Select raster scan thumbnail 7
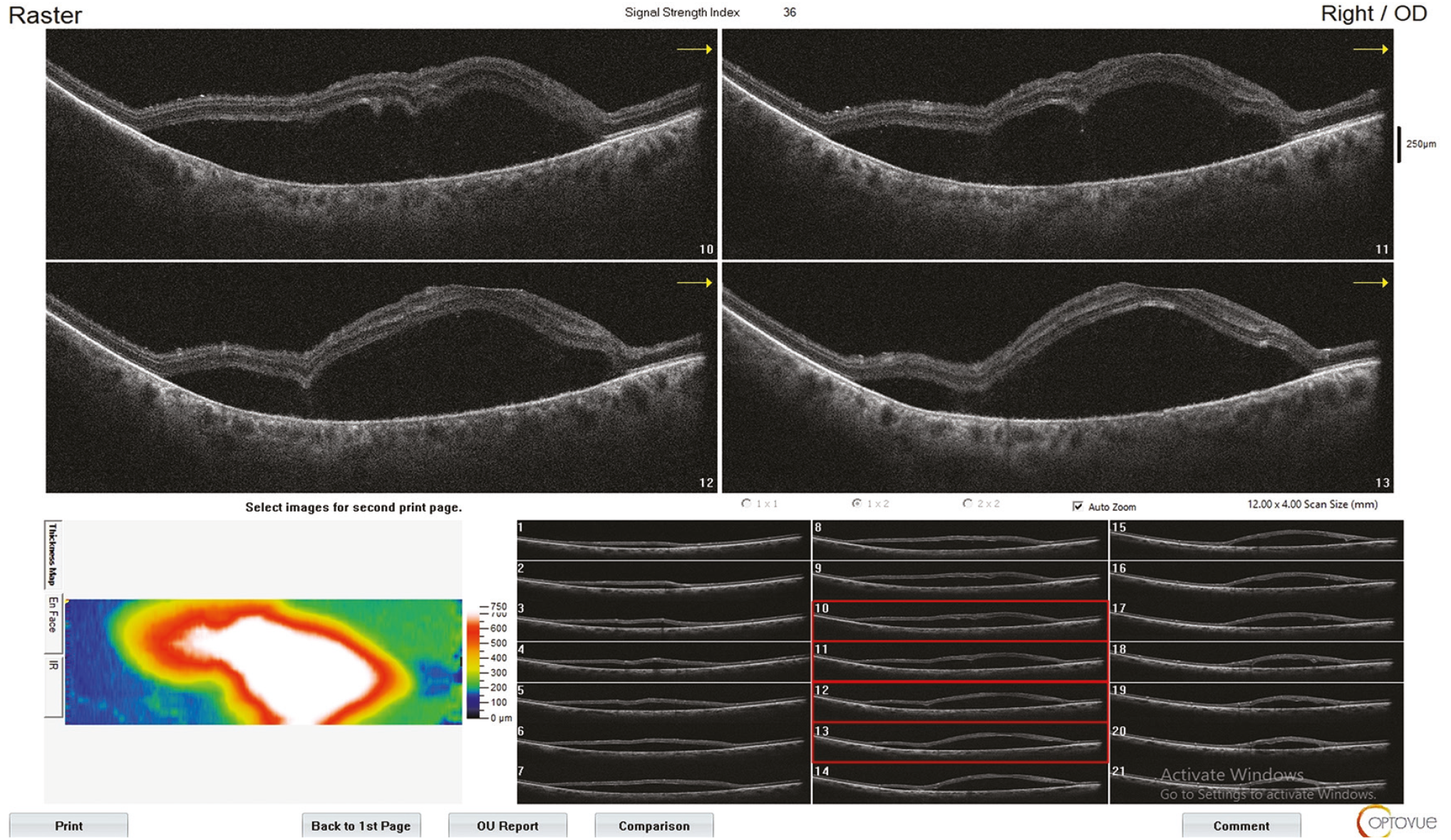 [663, 784]
